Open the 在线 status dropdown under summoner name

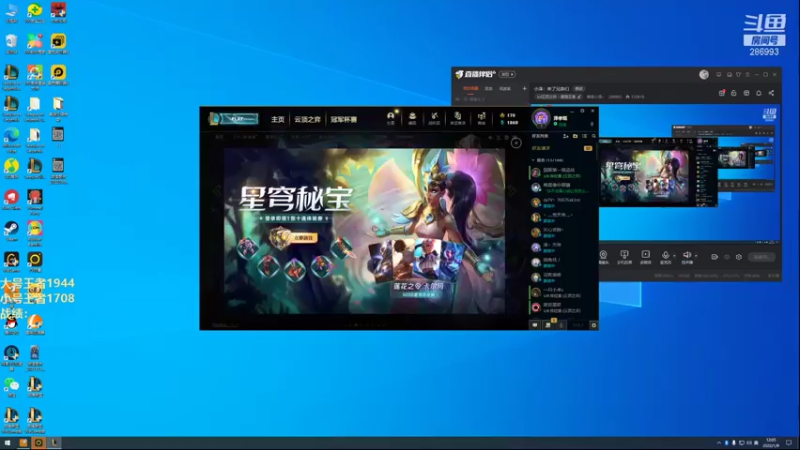[x=561, y=124]
